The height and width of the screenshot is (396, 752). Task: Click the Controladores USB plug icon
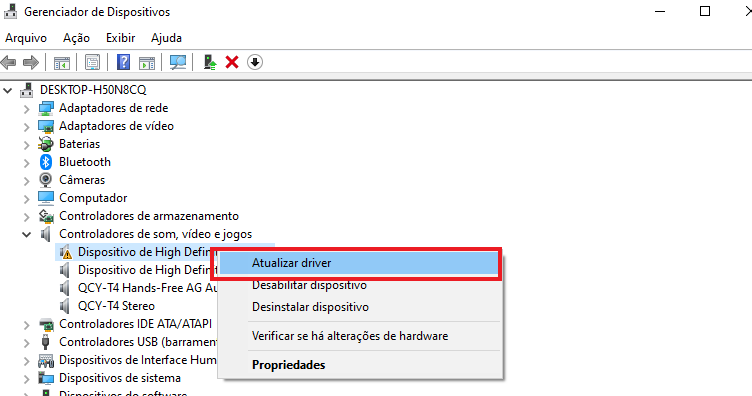pyautogui.click(x=46, y=342)
